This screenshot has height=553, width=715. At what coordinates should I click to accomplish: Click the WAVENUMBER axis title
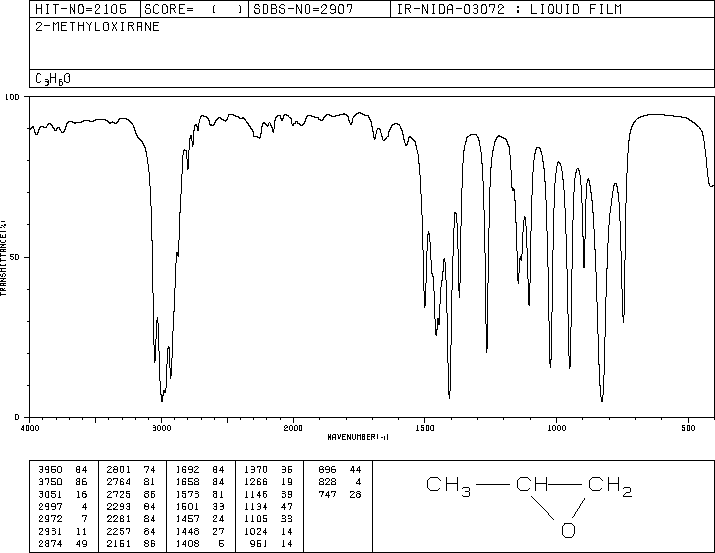pyautogui.click(x=358, y=437)
